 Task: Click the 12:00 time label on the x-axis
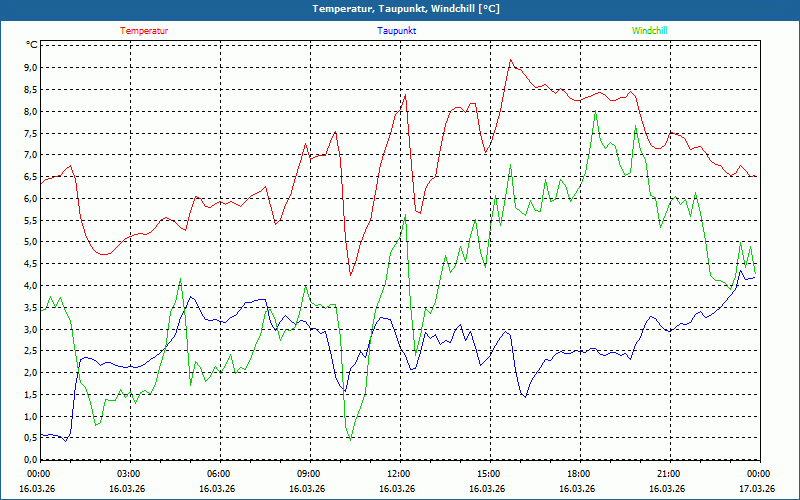397,474
